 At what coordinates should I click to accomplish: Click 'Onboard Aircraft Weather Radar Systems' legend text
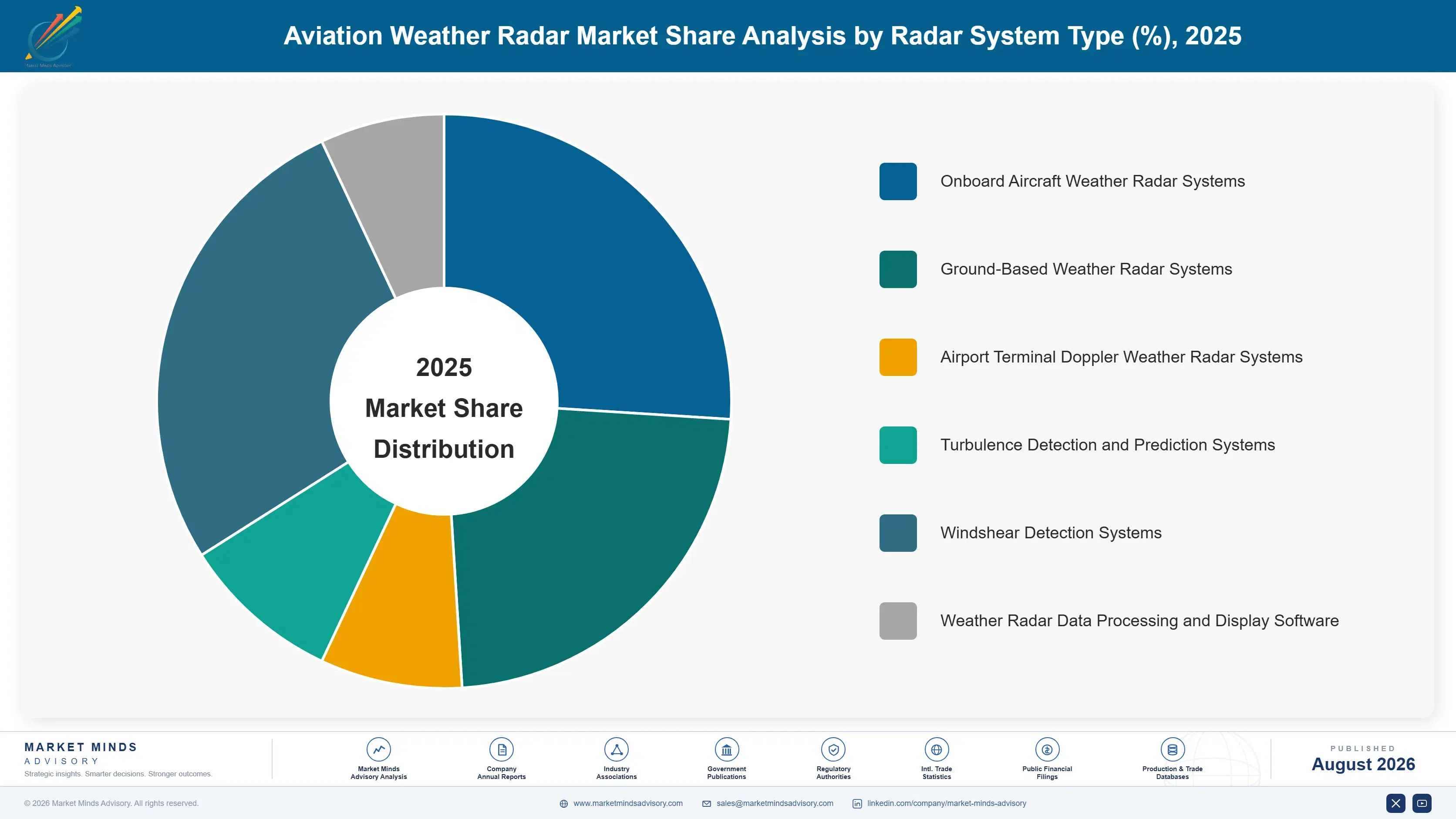[x=1092, y=181]
